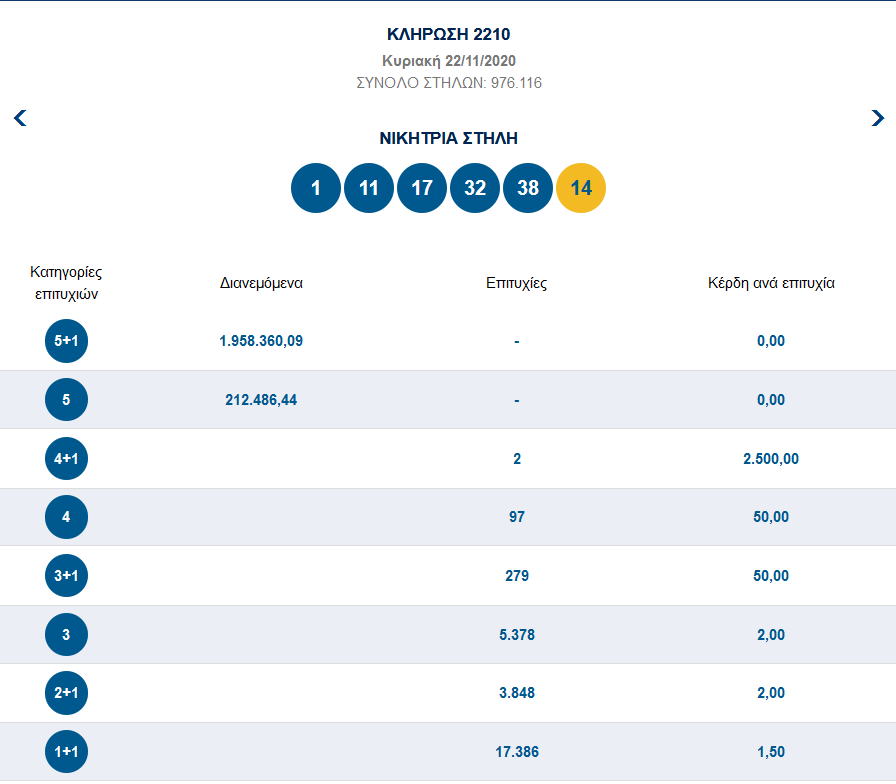Click the 3+1 category badge
Viewport: 896px width, 784px height.
coord(67,576)
